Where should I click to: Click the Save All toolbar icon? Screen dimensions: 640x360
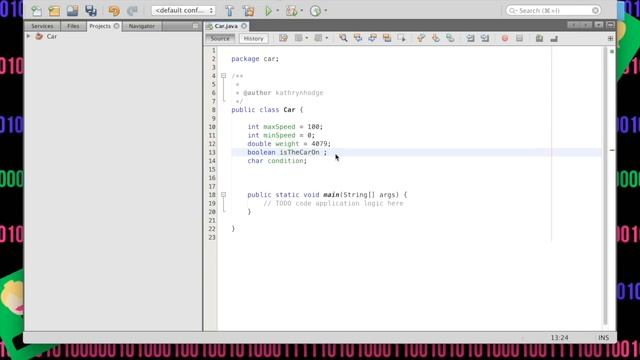pyautogui.click(x=91, y=11)
